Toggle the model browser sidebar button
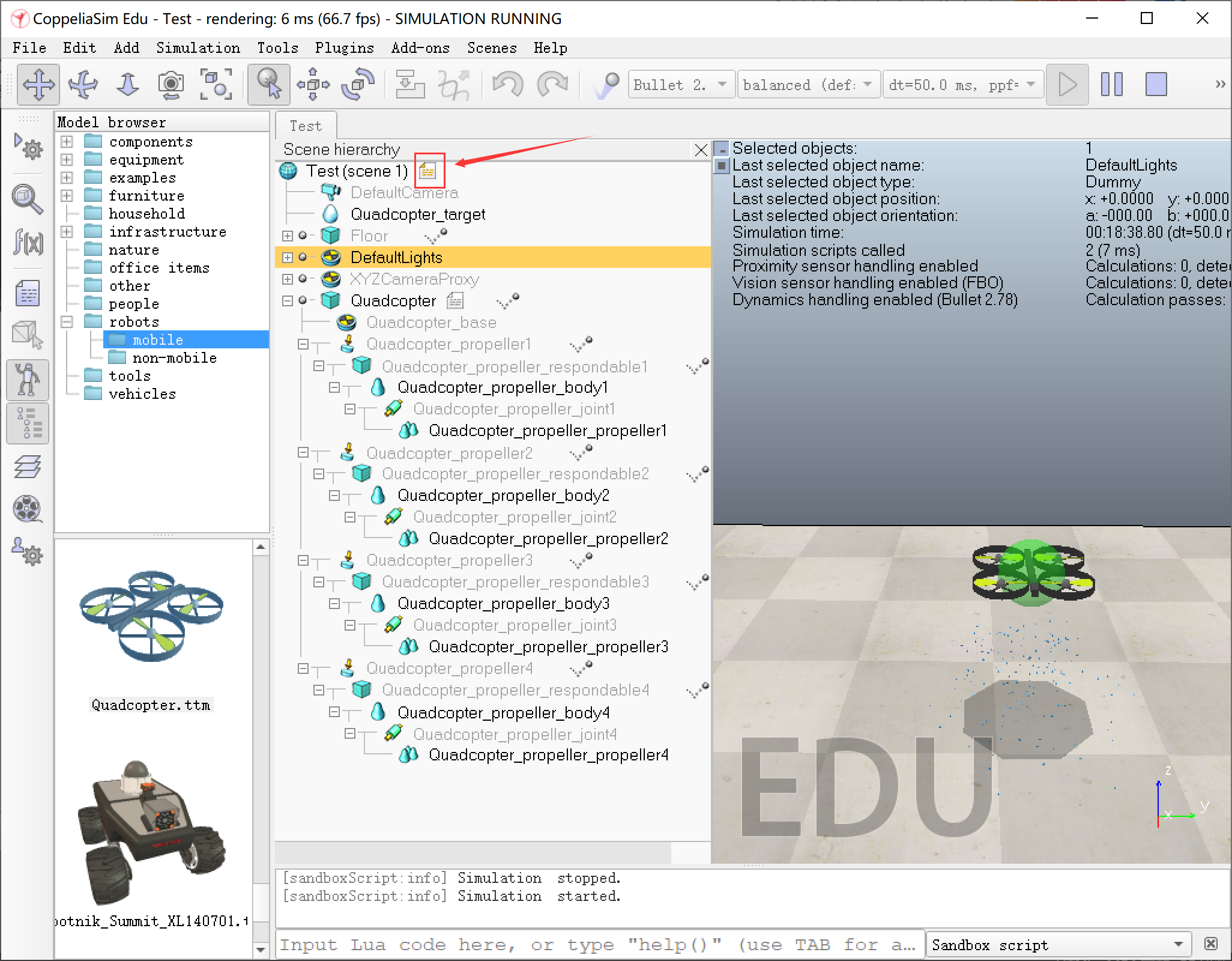The image size is (1232, 961). pos(28,380)
